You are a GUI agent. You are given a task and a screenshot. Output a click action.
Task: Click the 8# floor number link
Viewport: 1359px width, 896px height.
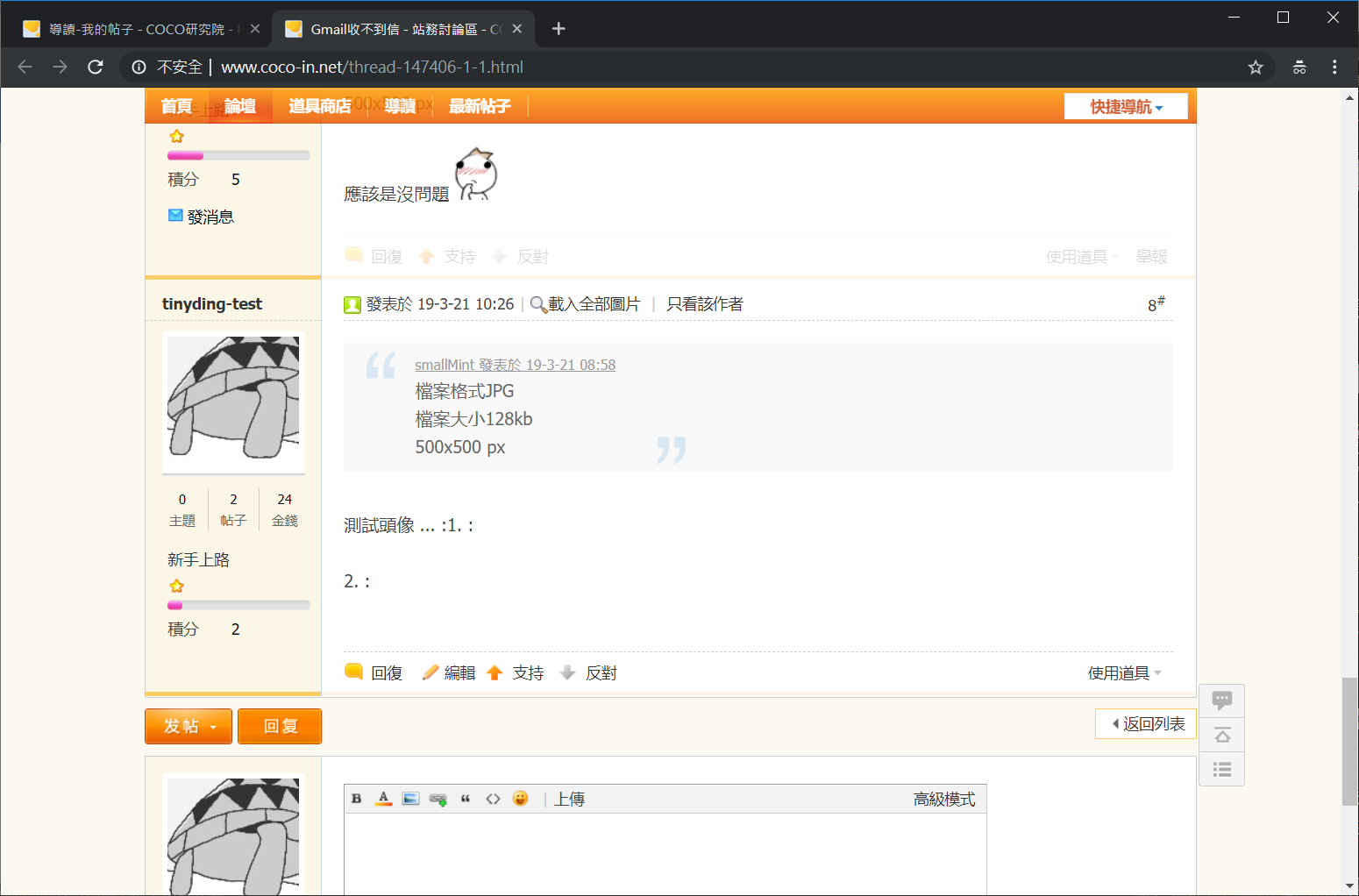[x=1156, y=303]
